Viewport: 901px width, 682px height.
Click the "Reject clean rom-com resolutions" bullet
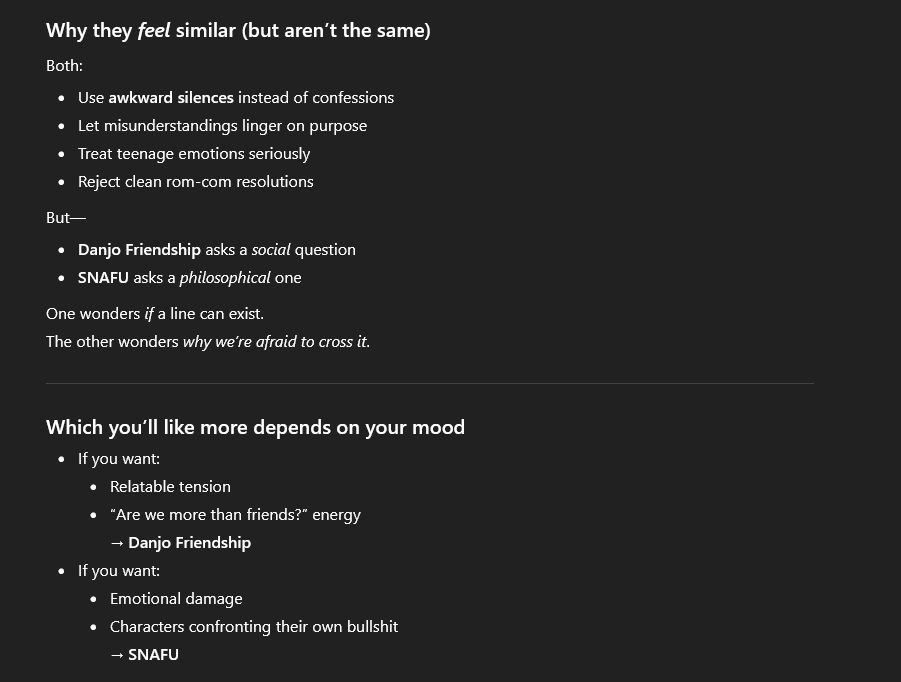click(x=196, y=182)
